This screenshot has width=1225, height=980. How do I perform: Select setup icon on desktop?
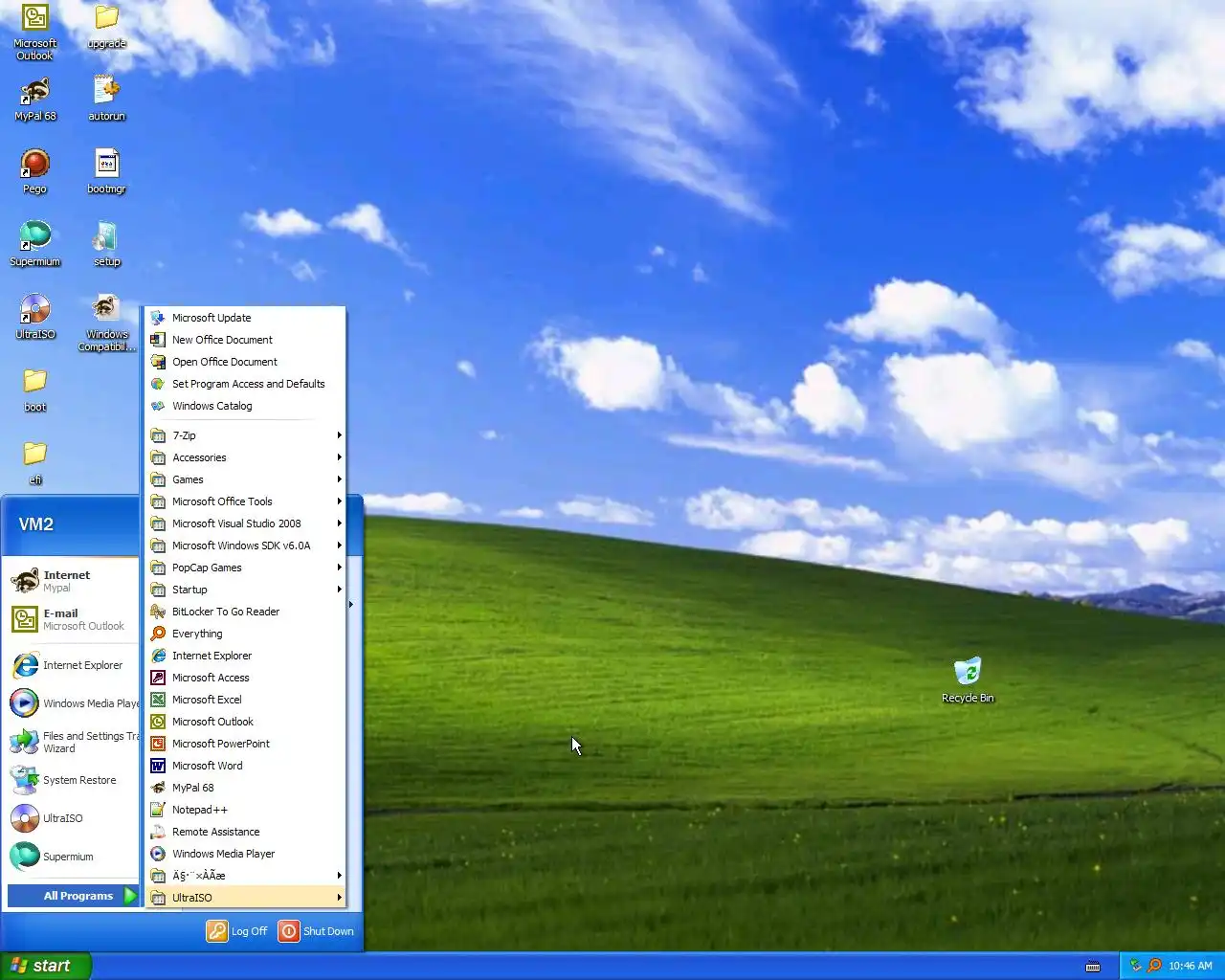click(x=106, y=245)
